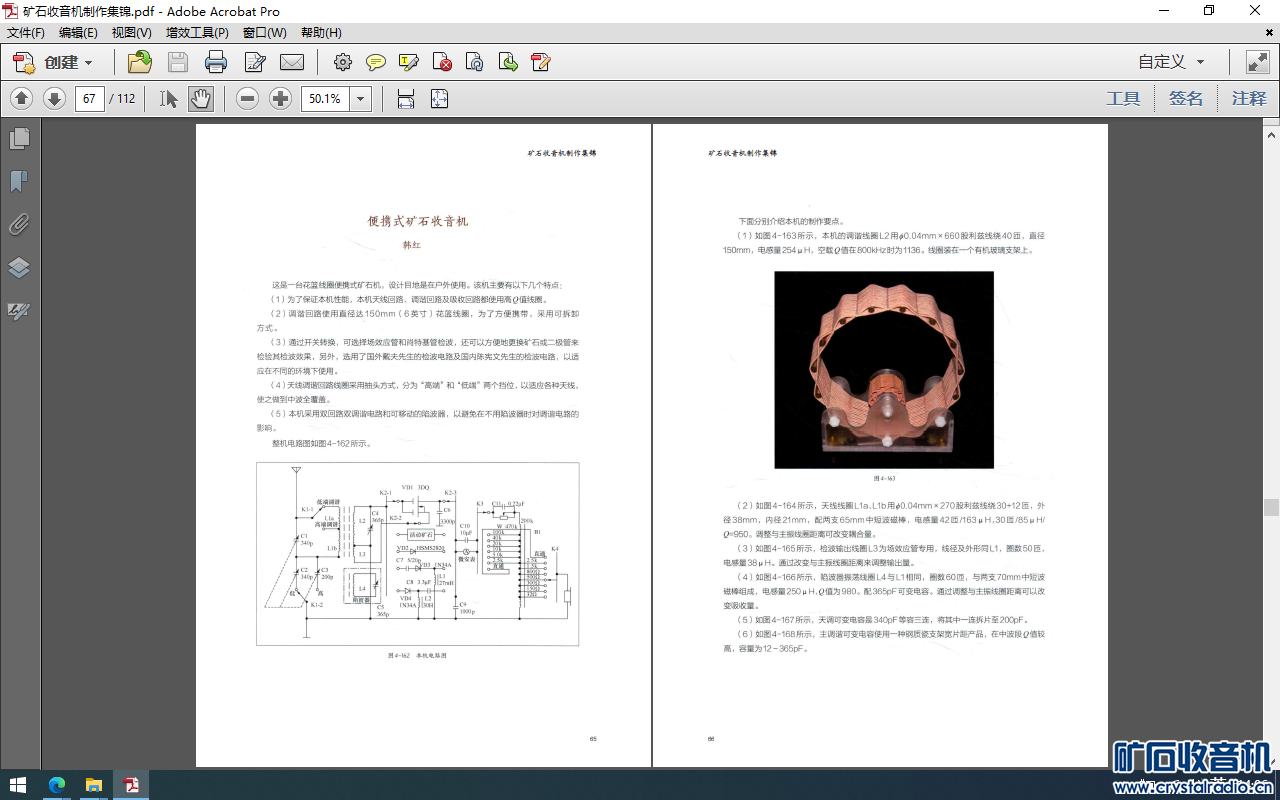Toggle the Selection cursor tool
Image resolution: width=1280 pixels, height=800 pixels.
[168, 98]
